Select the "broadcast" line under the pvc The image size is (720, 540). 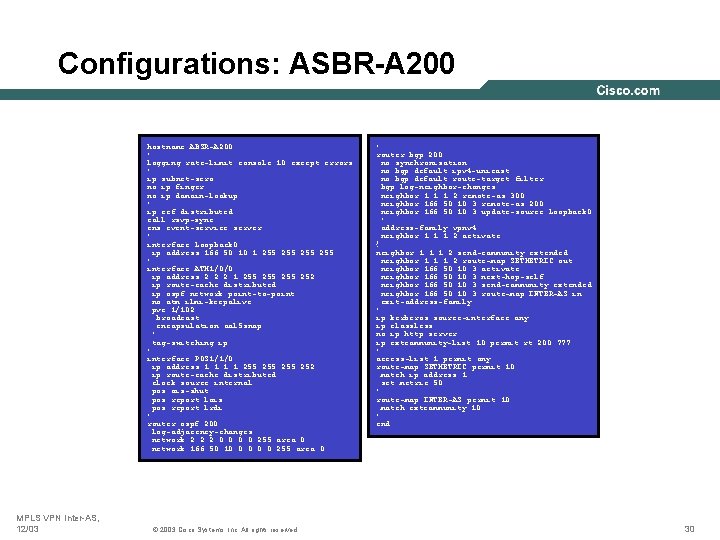[x=178, y=318]
